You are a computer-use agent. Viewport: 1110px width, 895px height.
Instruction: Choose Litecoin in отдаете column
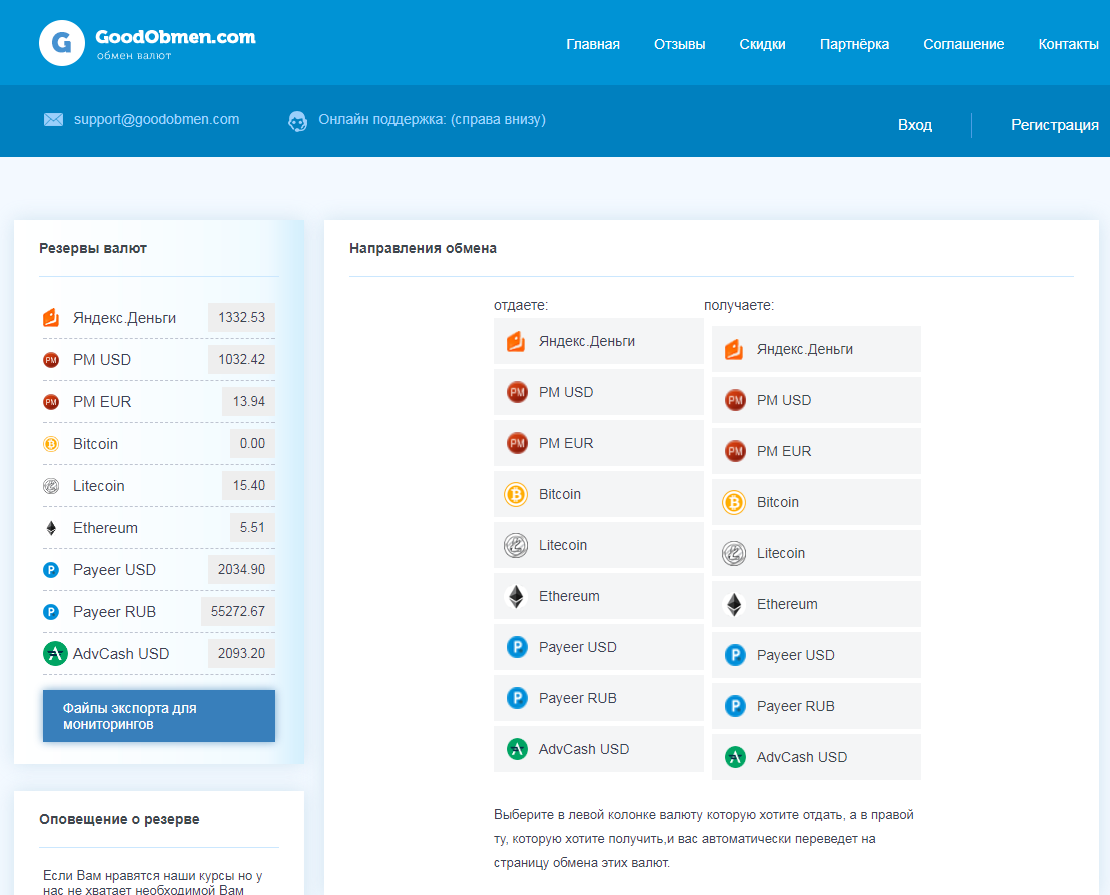599,545
